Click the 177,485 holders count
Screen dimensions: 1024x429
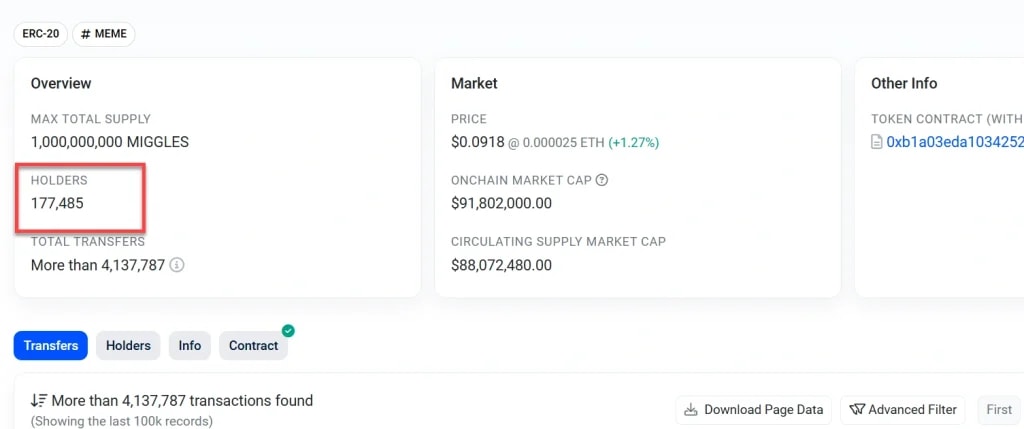(57, 203)
